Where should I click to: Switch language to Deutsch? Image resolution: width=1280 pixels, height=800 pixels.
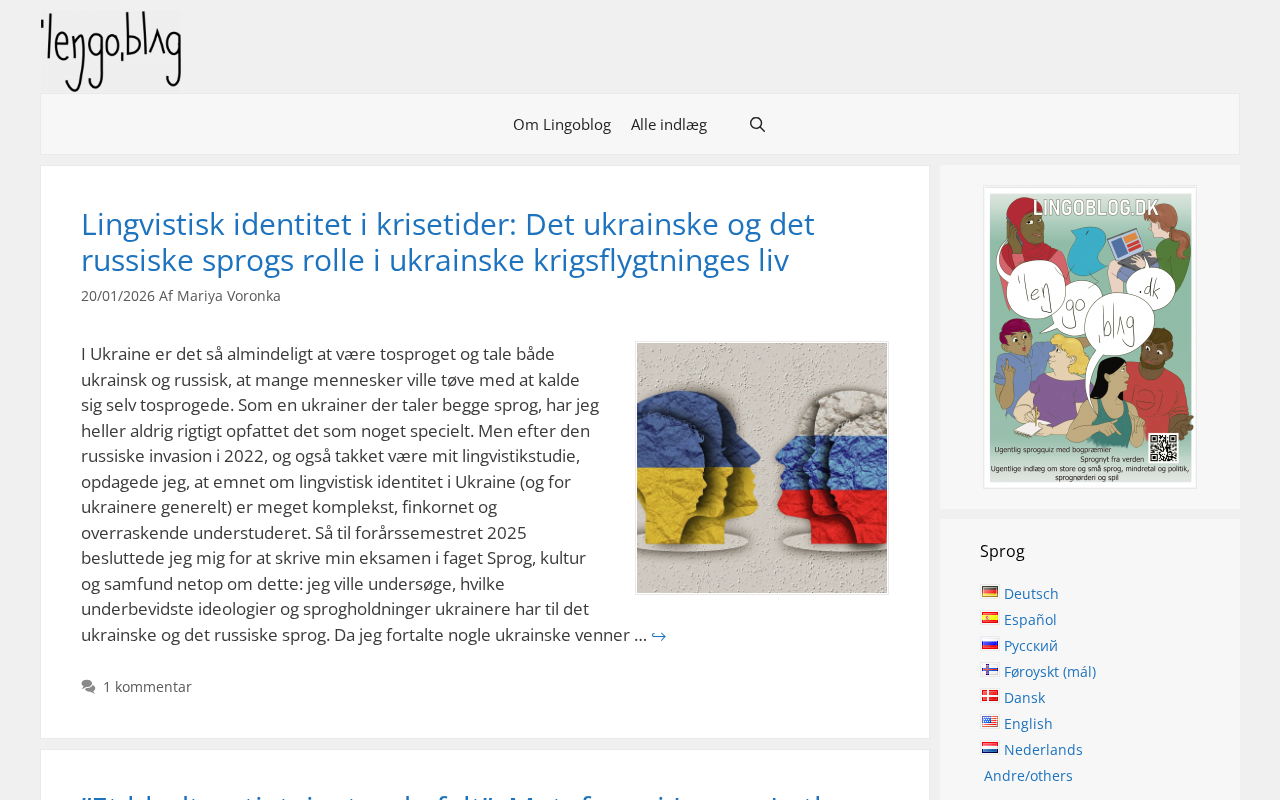[1031, 594]
